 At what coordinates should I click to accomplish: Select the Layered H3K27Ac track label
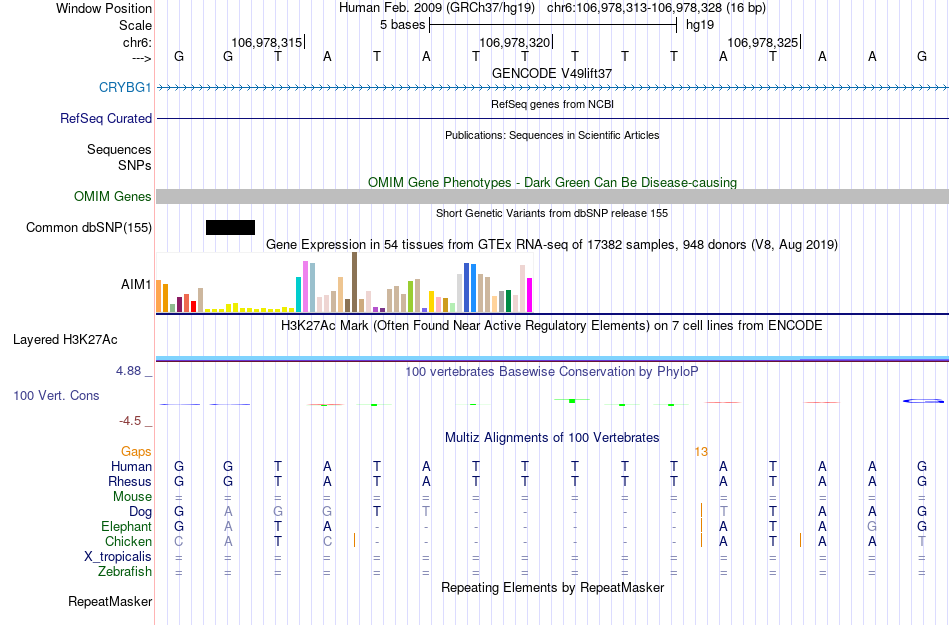(x=65, y=340)
